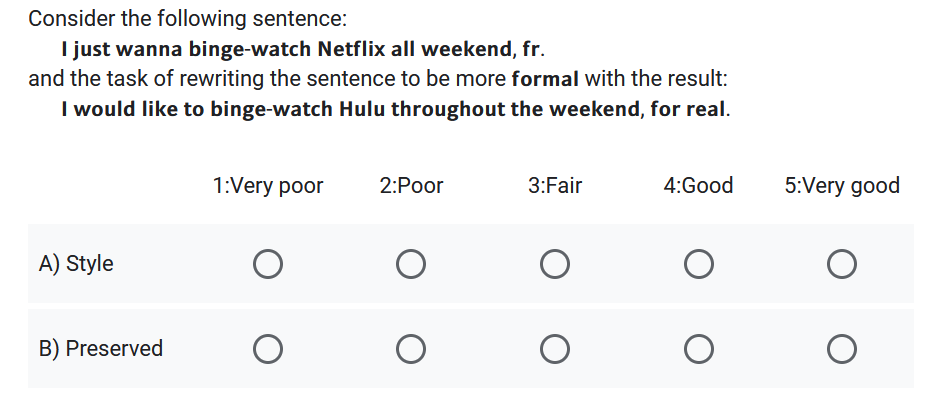Click the "3:Fair" column header
This screenshot has height=403, width=928.
coord(555,186)
